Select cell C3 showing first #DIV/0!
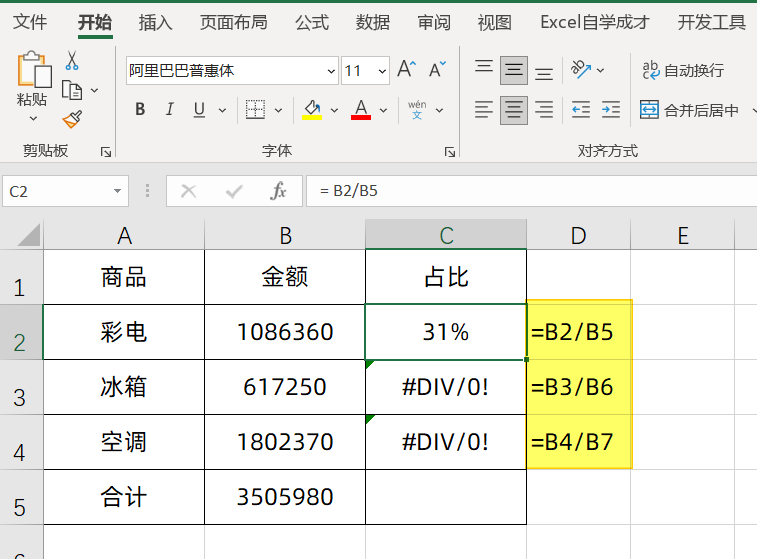Image resolution: width=757 pixels, height=559 pixels. [446, 387]
